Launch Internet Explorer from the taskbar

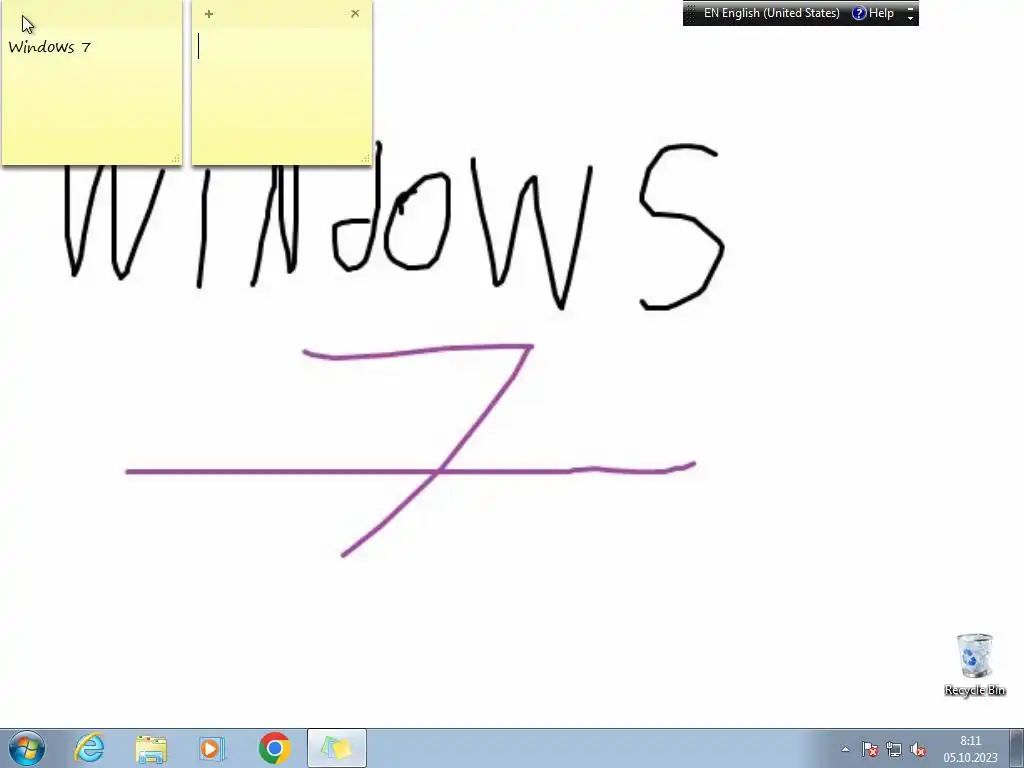(x=89, y=748)
